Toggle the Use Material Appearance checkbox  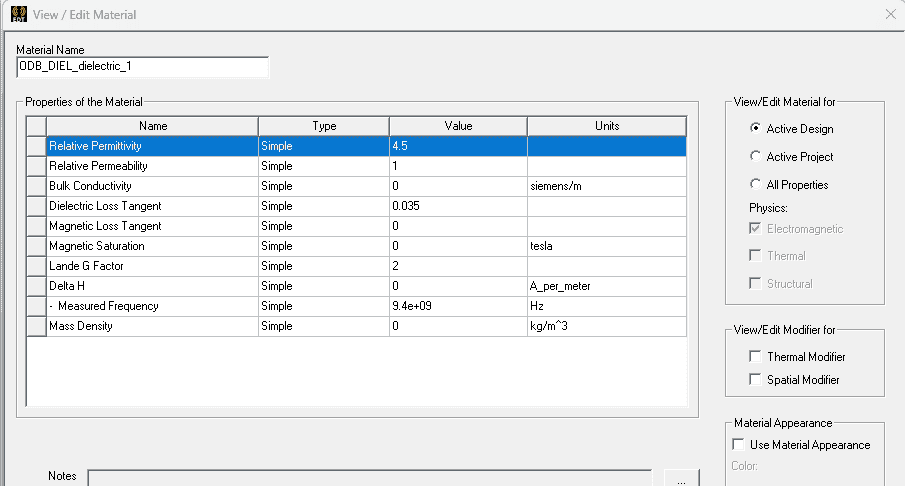point(739,445)
